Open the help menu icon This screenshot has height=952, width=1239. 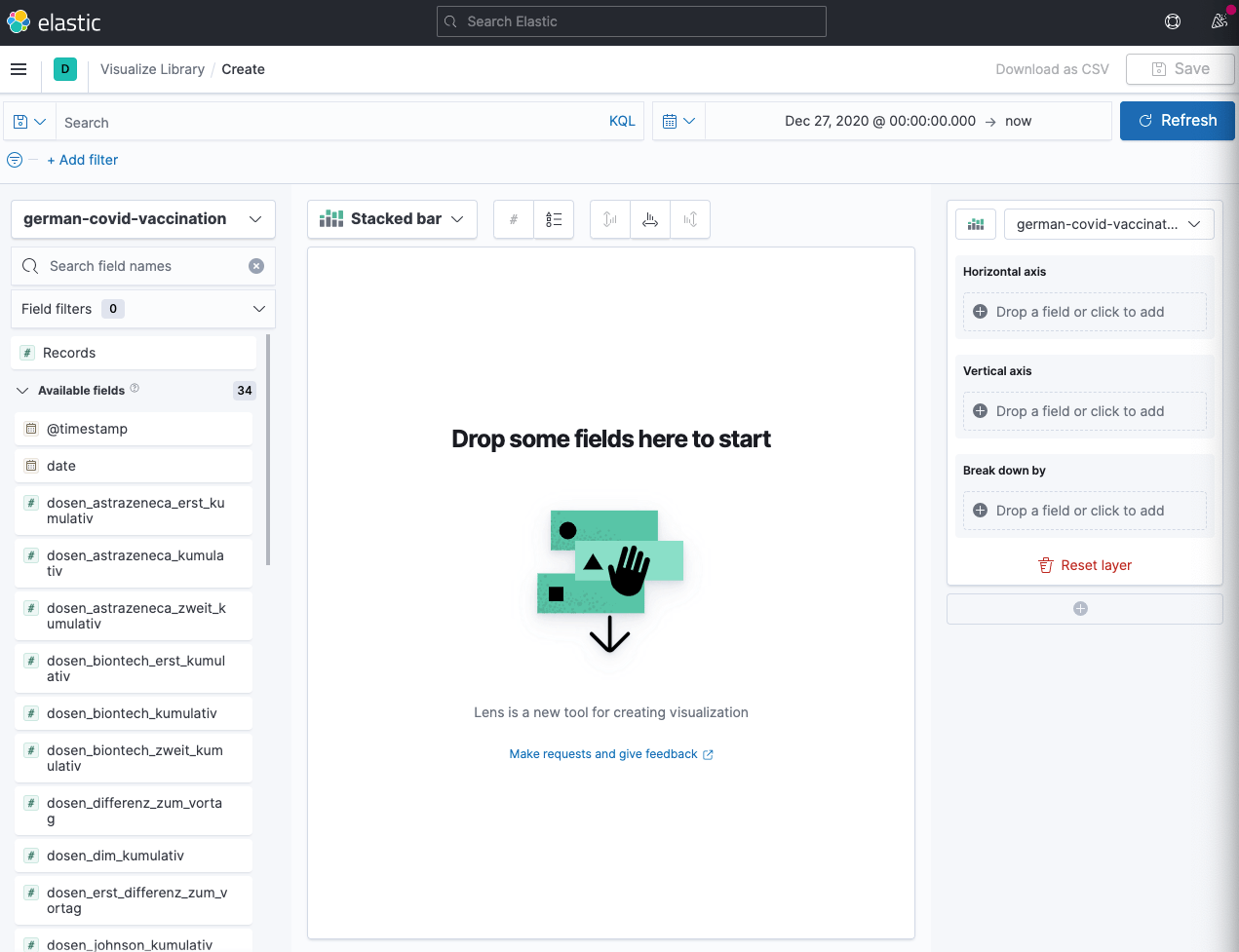point(1173,21)
